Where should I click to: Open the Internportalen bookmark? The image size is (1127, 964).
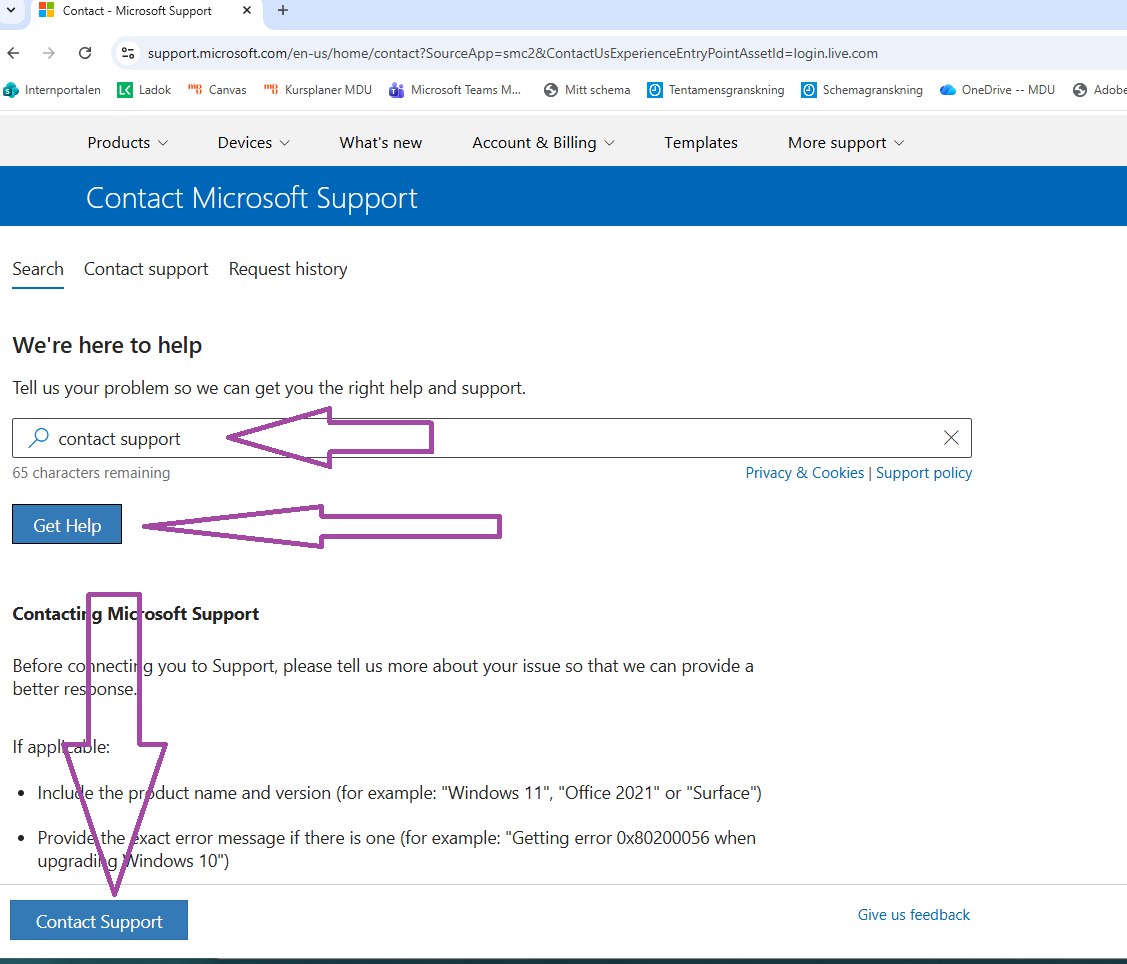[x=52, y=90]
